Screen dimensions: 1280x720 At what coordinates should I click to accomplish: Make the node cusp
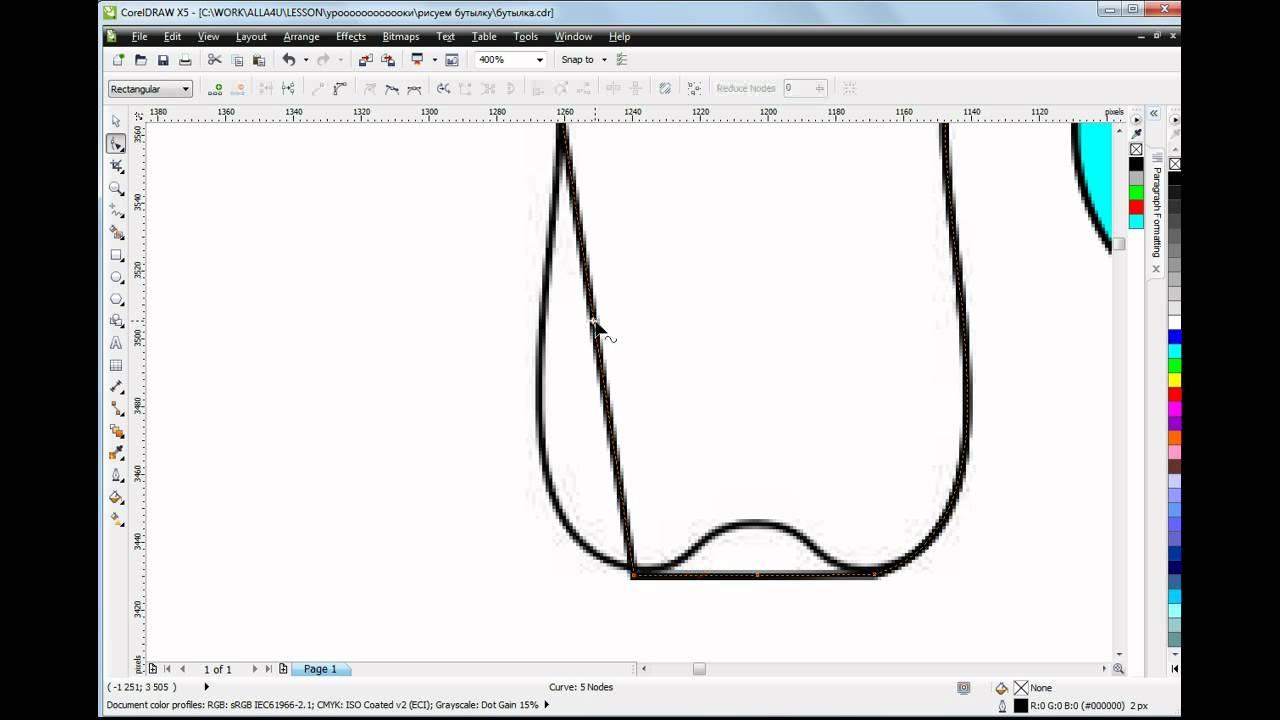click(369, 89)
